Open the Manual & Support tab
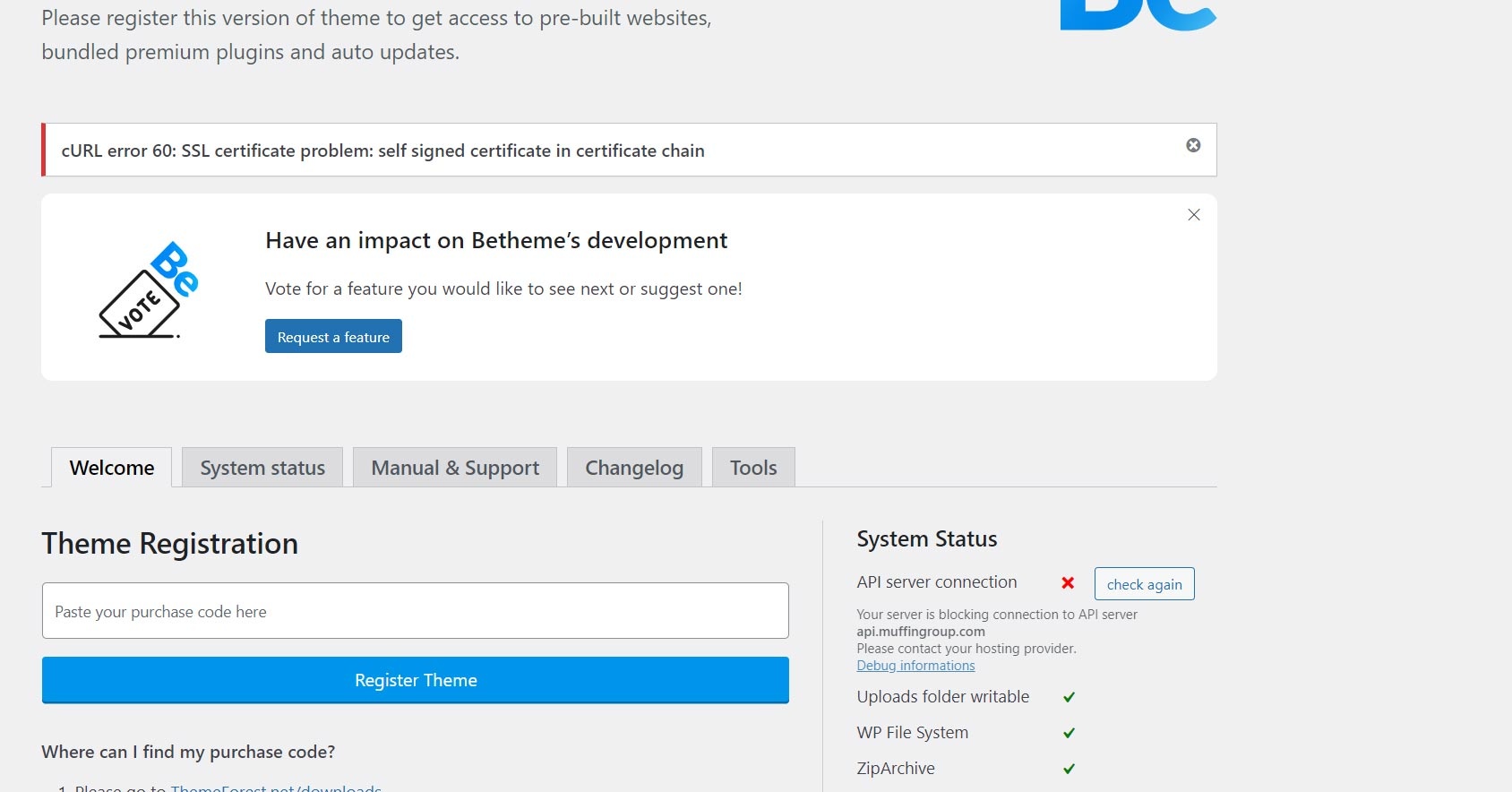1512x792 pixels. [x=455, y=468]
